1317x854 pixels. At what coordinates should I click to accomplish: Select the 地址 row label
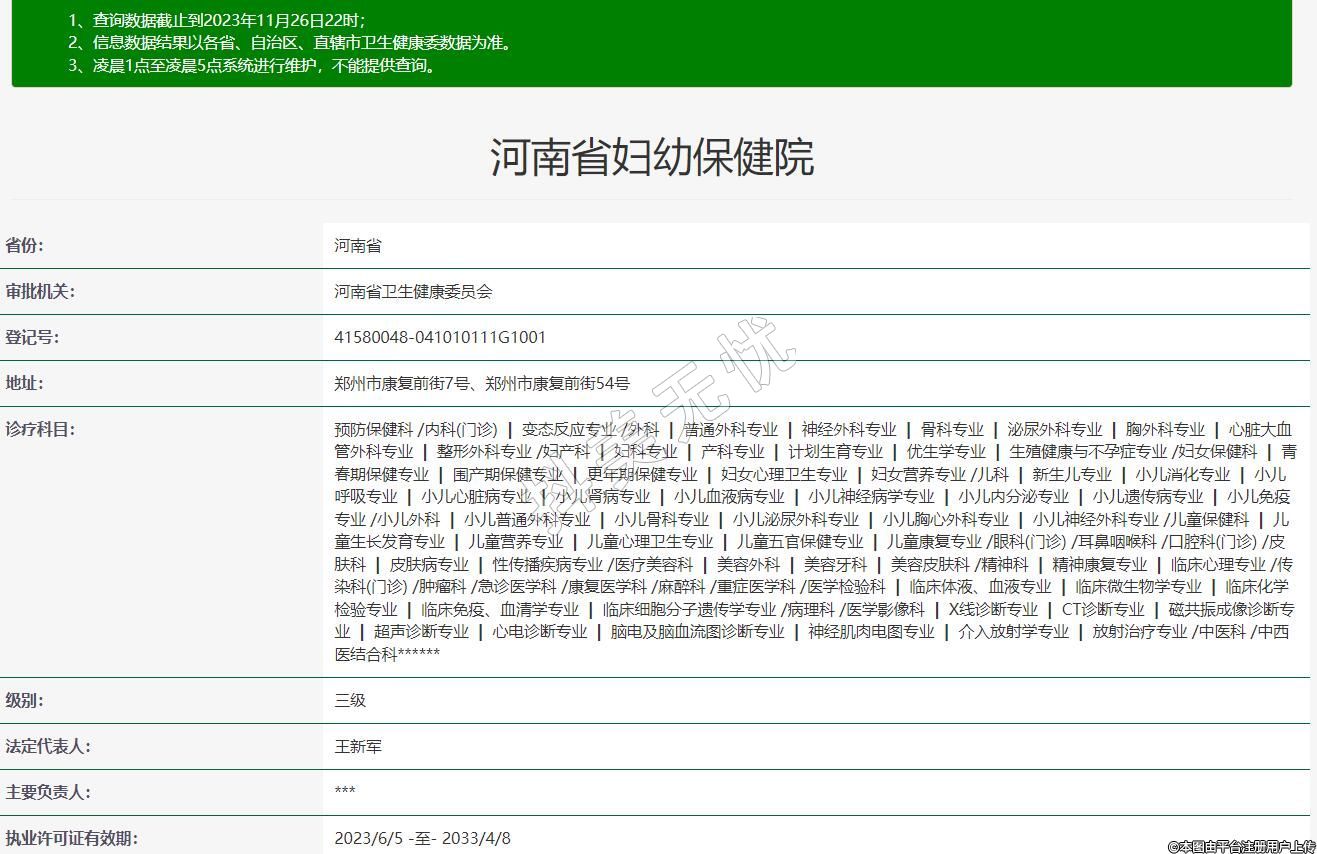25,383
